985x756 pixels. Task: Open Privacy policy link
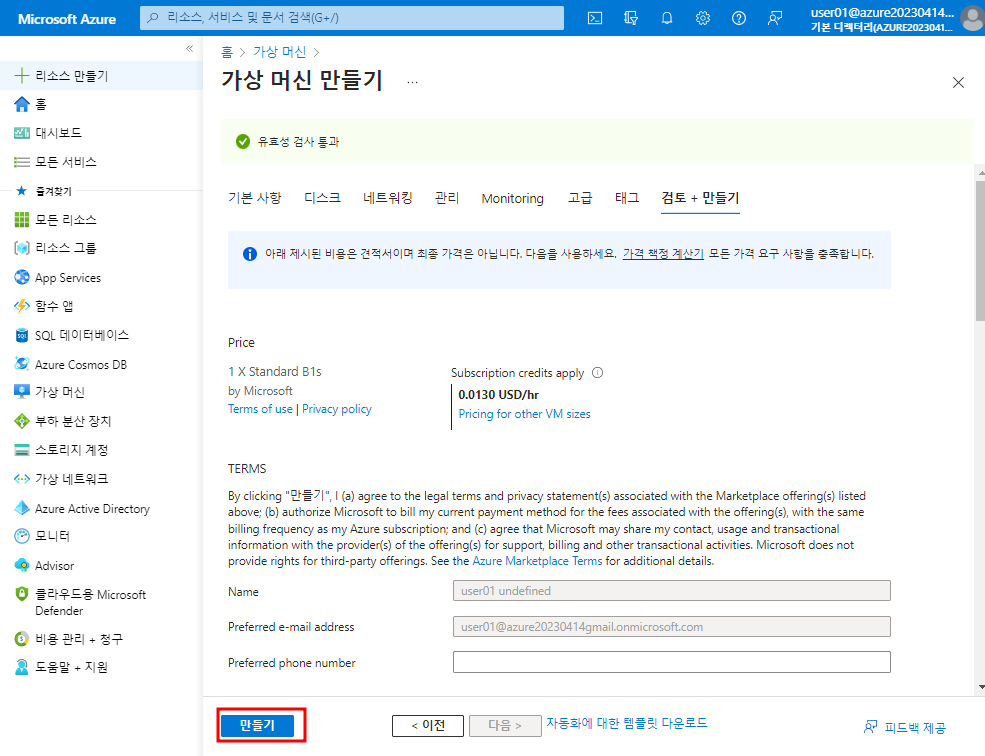pos(337,409)
